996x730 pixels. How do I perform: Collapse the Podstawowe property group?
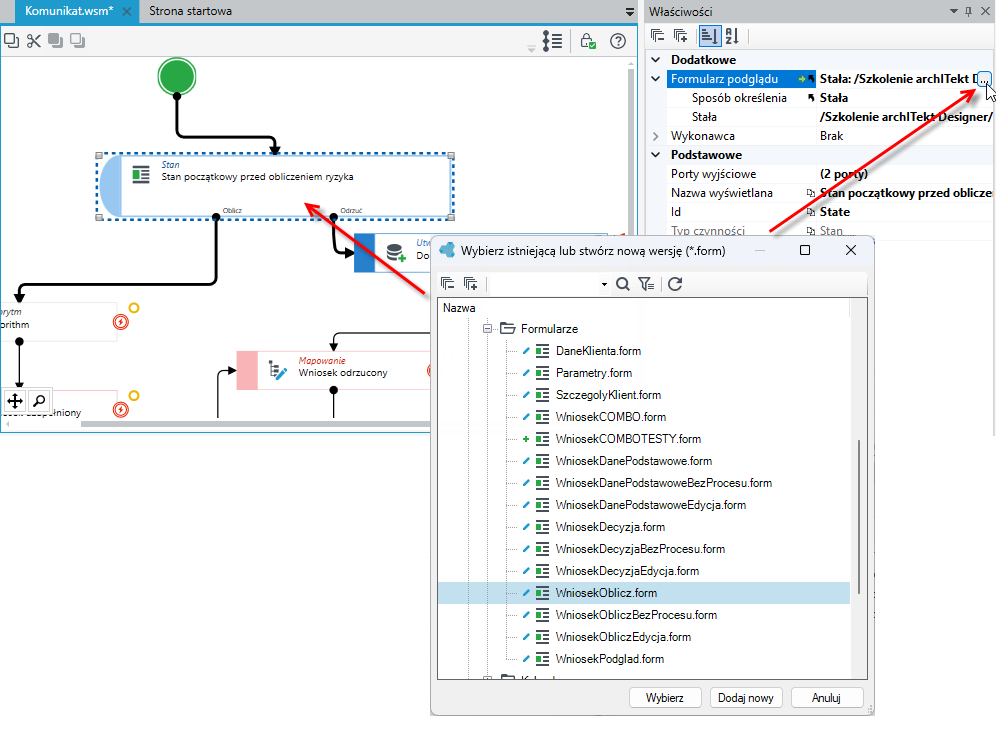click(656, 155)
